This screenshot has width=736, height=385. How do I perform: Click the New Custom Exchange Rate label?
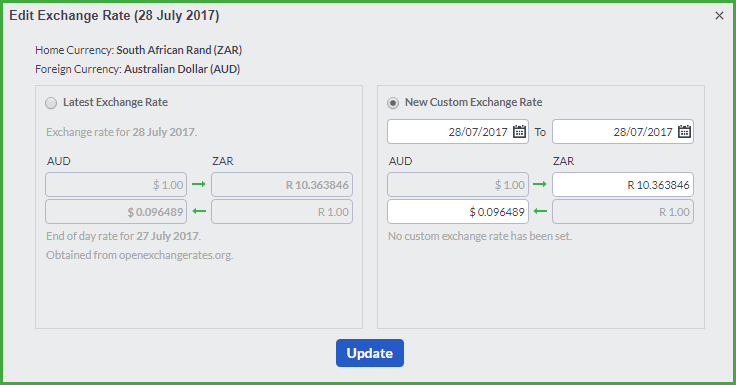pyautogui.click(x=474, y=102)
